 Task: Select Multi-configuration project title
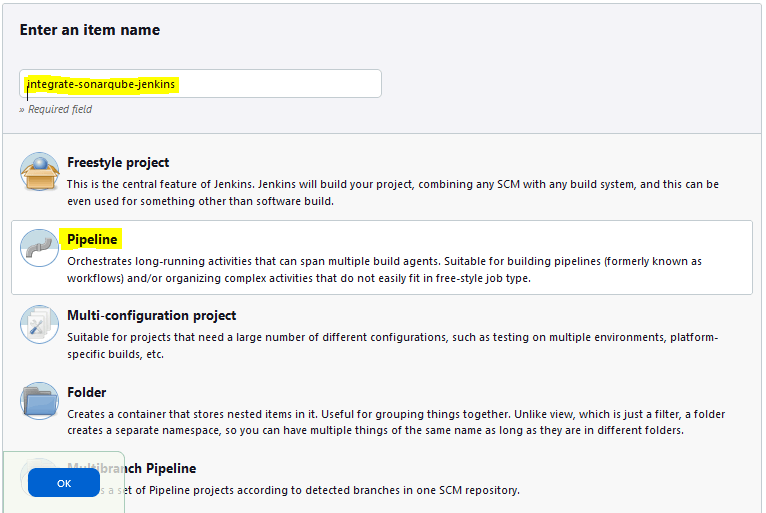coord(151,316)
